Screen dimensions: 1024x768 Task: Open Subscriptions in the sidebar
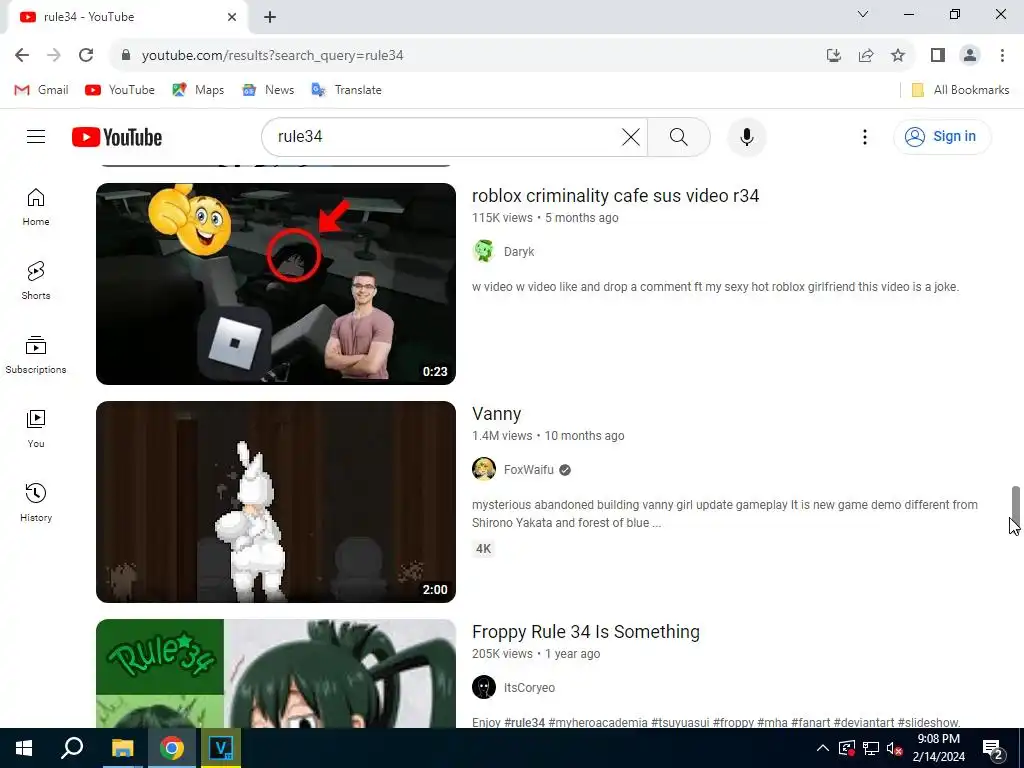[36, 355]
